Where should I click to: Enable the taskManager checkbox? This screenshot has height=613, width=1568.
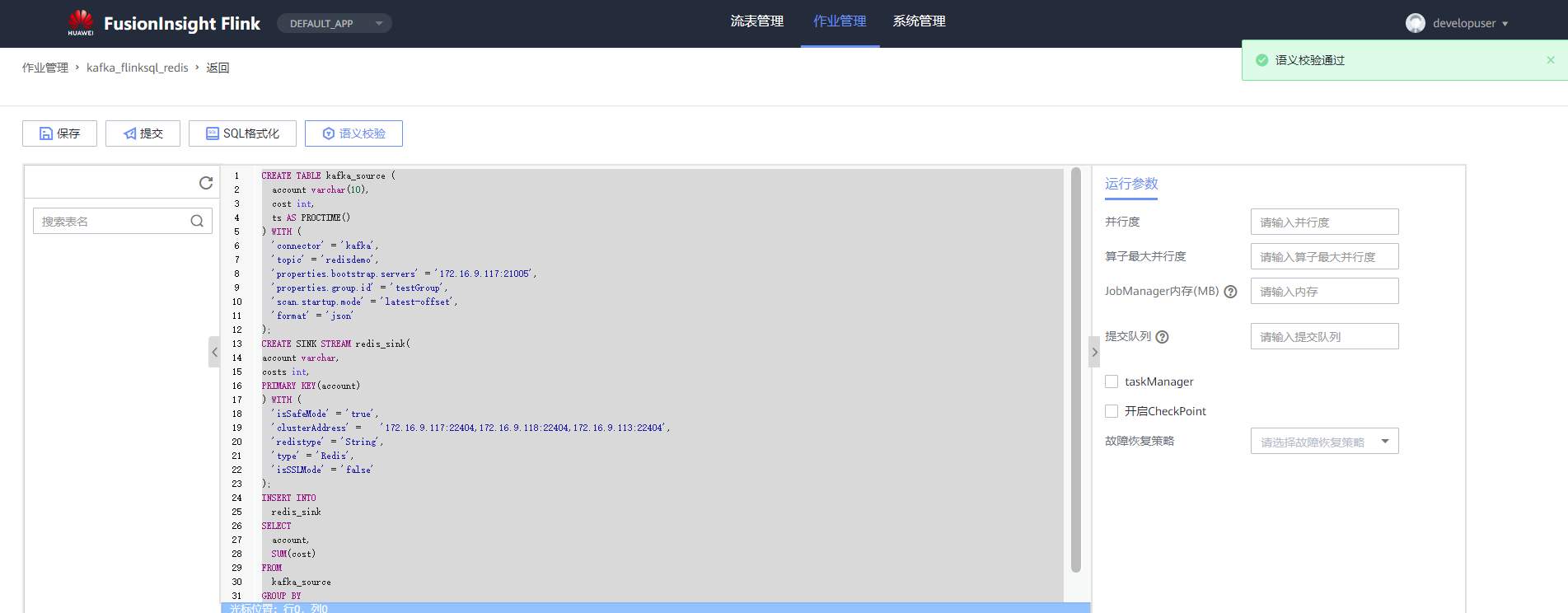click(1112, 381)
